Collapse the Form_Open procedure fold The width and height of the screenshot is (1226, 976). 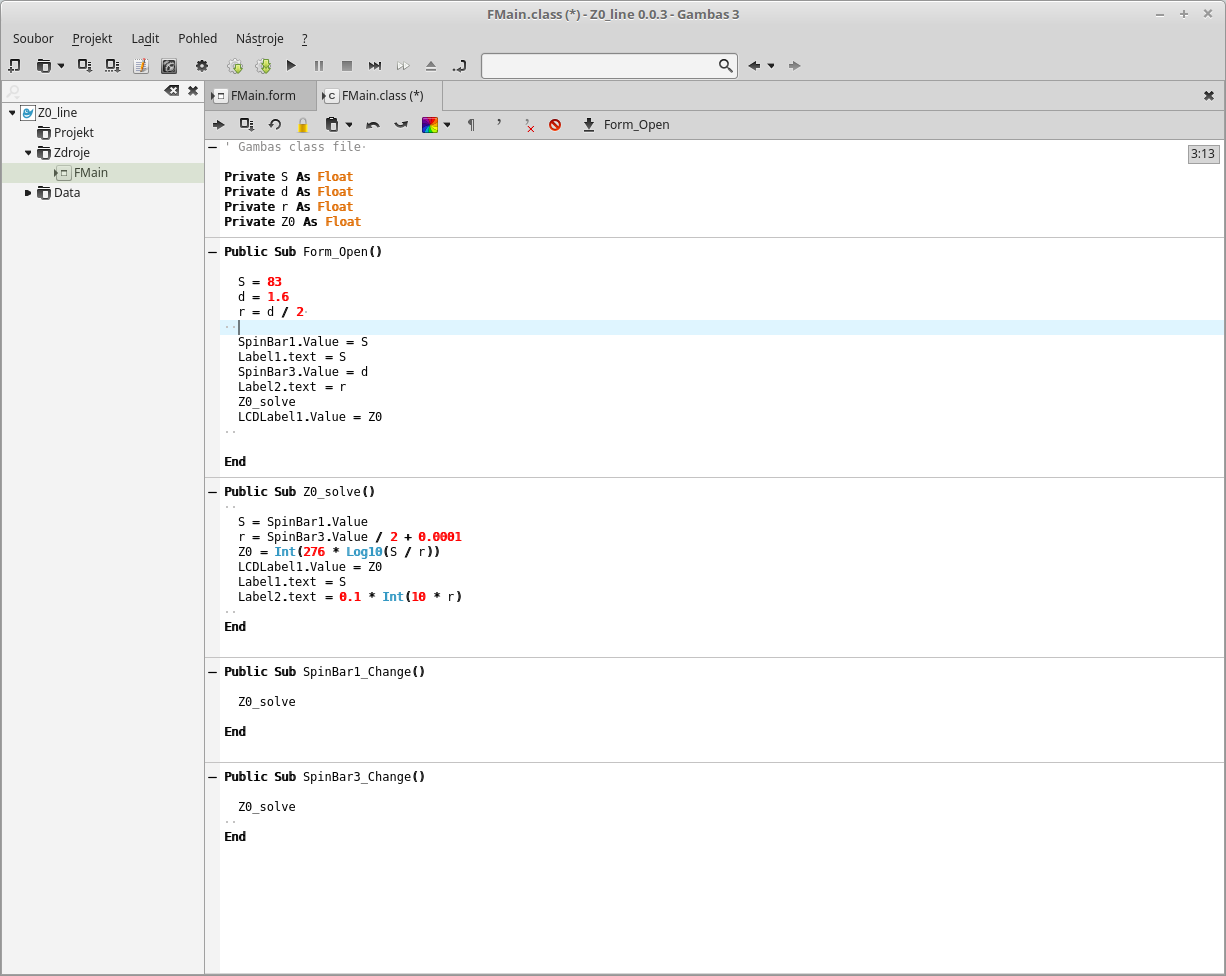click(212, 252)
